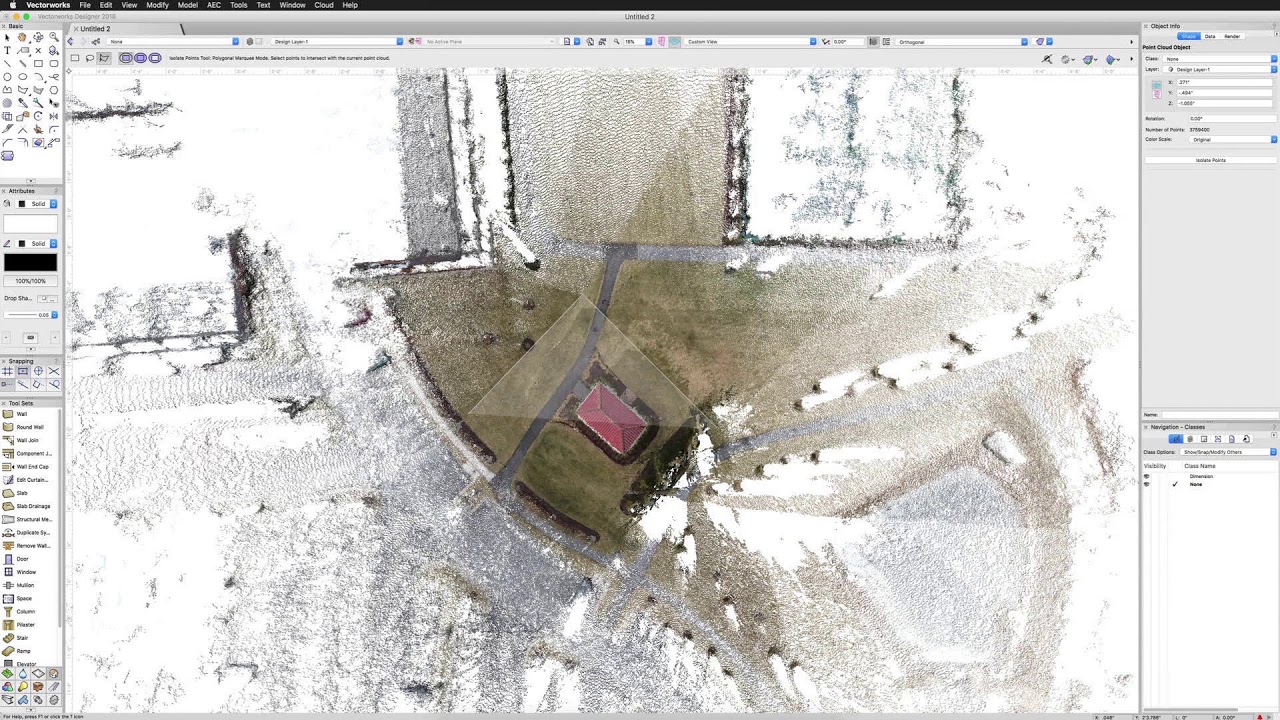The image size is (1280, 720).
Task: Toggle Snap to Grid in Snapping palette
Action: coord(8,371)
